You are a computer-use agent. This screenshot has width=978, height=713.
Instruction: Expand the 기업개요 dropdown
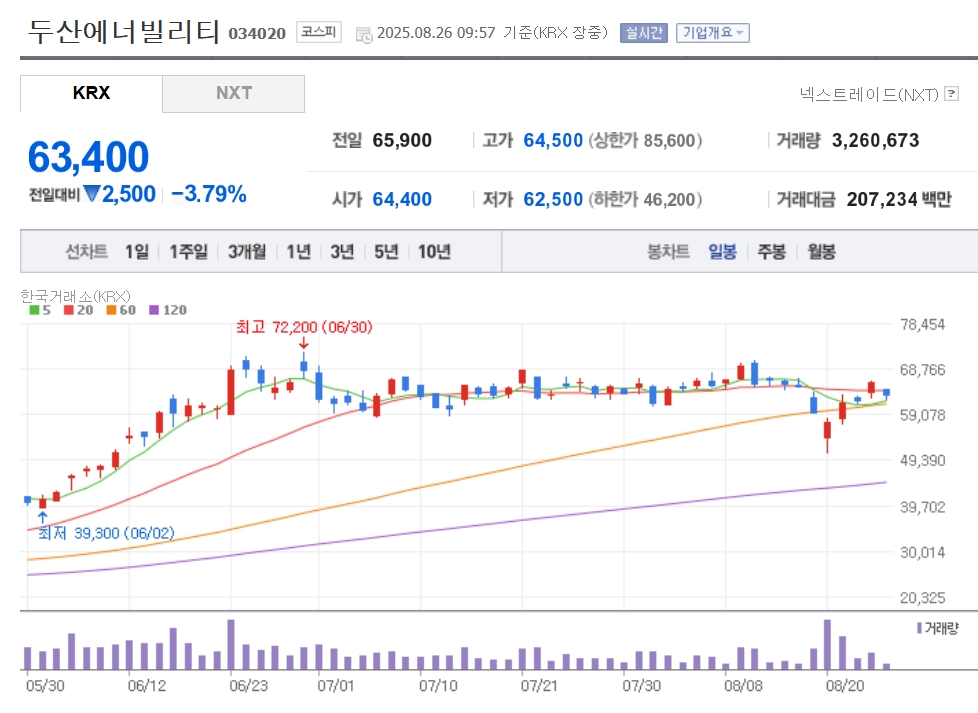coord(713,32)
